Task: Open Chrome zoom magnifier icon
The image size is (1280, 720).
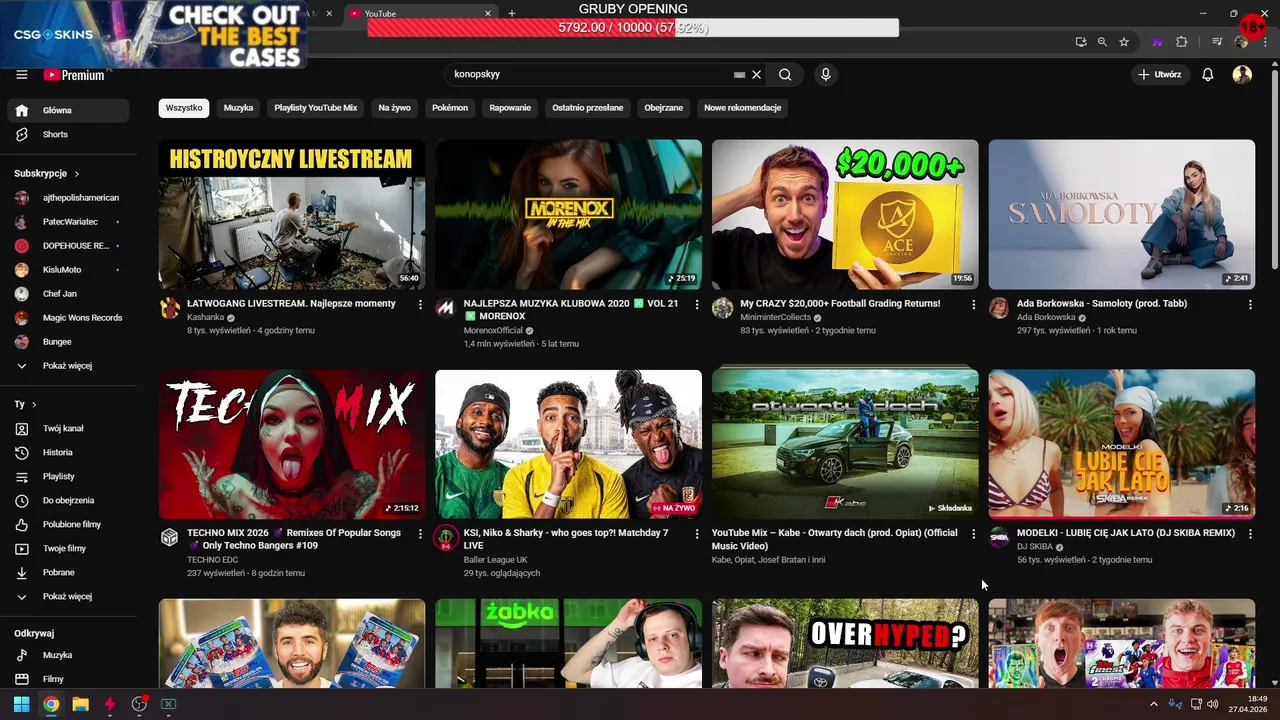Action: click(1102, 42)
